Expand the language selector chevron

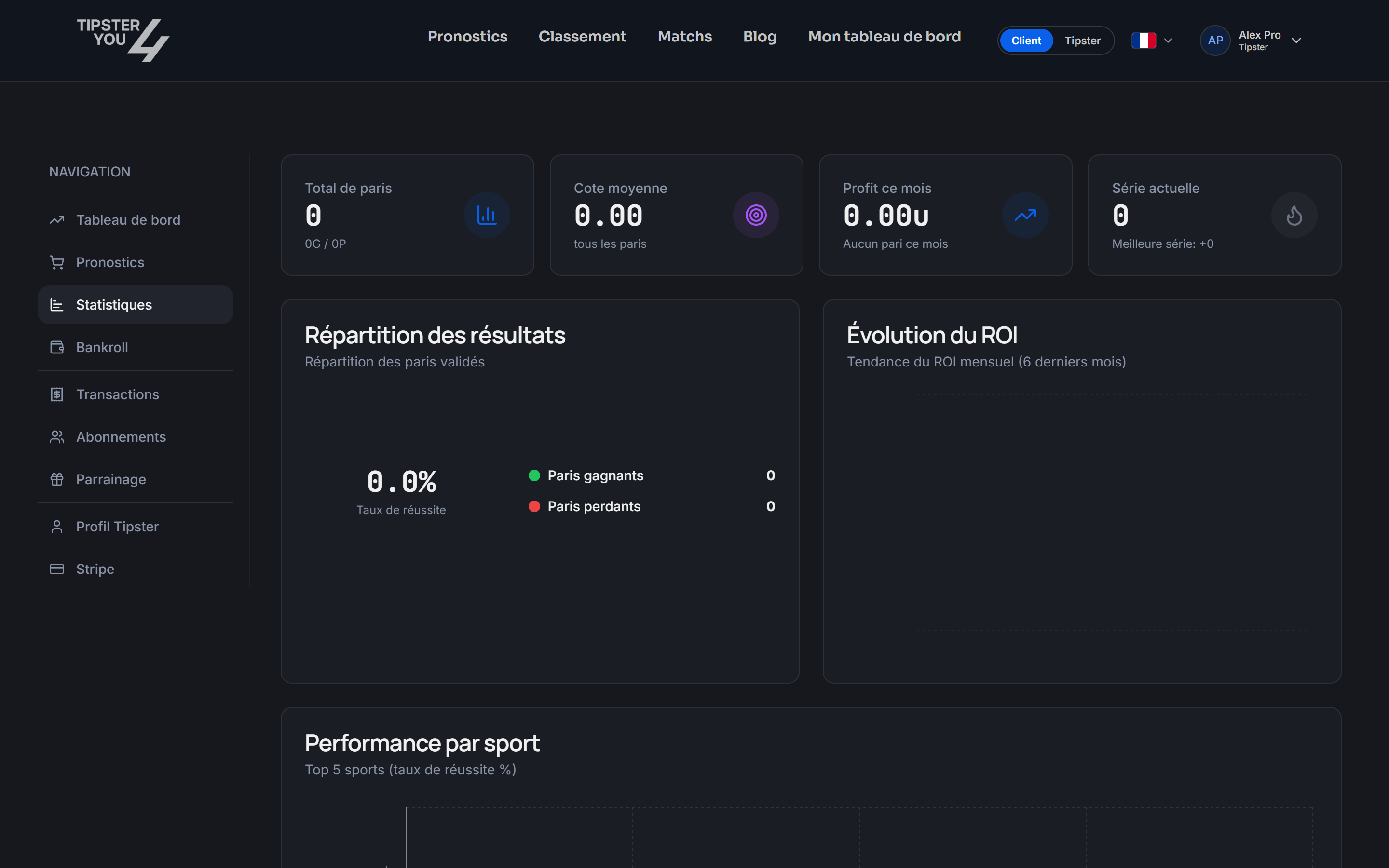tap(1168, 40)
